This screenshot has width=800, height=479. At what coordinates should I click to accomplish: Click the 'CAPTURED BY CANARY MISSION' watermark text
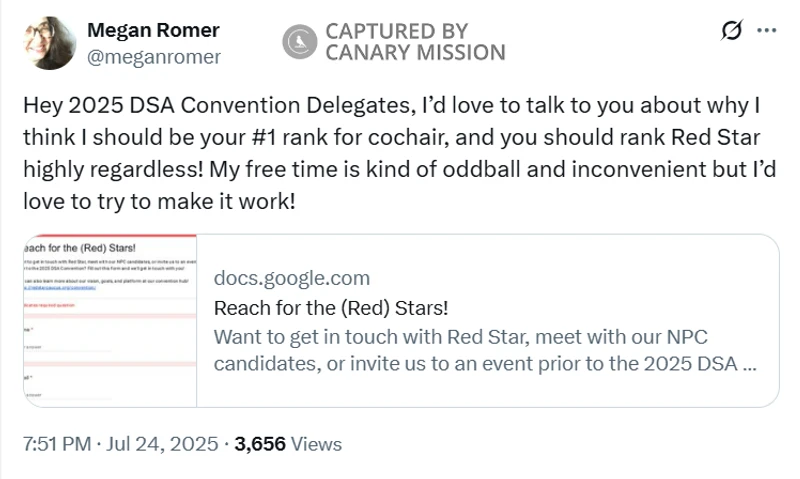click(414, 42)
